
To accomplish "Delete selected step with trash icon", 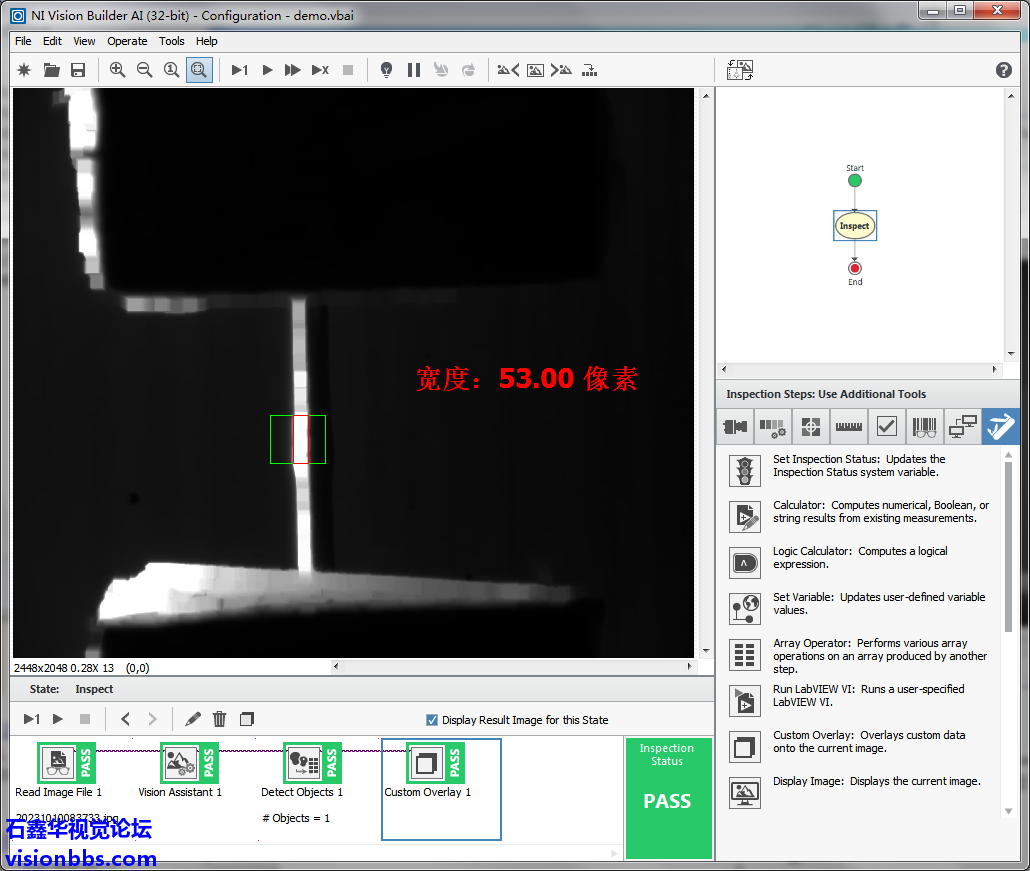I will point(220,719).
